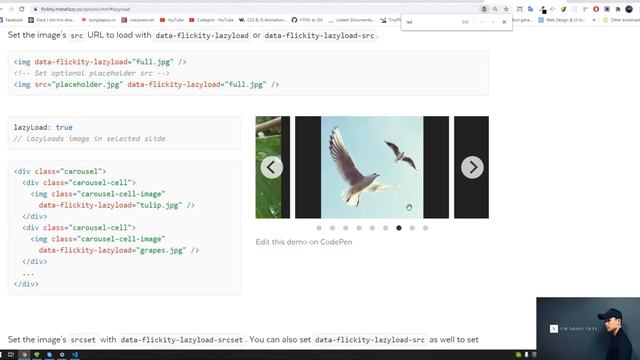The height and width of the screenshot is (360, 640).
Task: Open the browser profile avatar icon
Action: click(629, 9)
